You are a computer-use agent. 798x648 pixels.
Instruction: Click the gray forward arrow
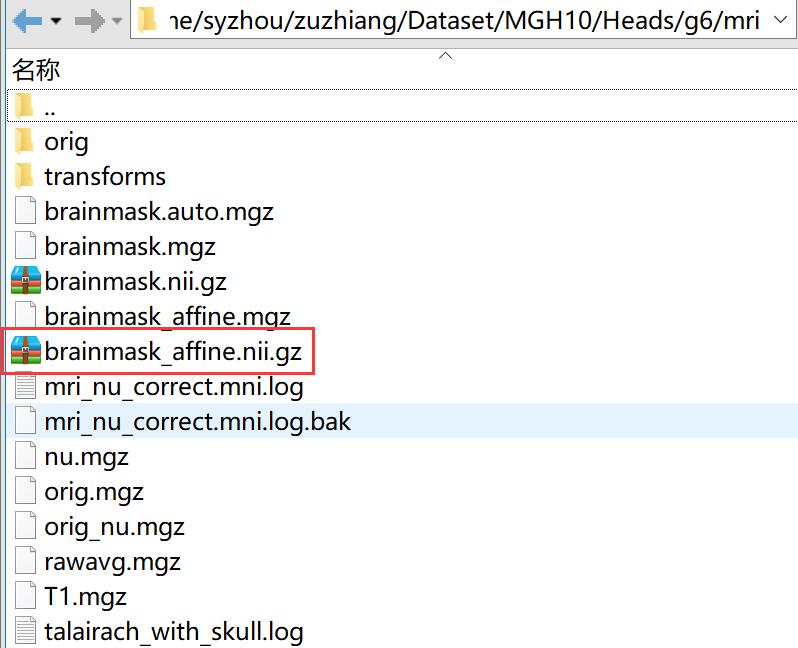[x=90, y=21]
